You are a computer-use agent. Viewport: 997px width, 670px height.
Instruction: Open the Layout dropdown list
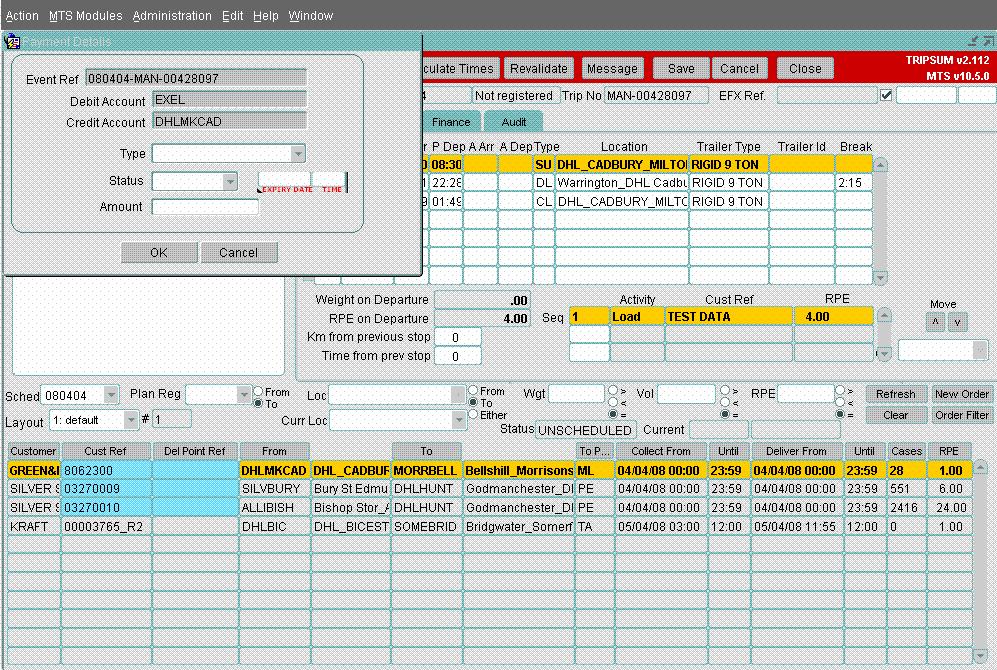coord(130,420)
